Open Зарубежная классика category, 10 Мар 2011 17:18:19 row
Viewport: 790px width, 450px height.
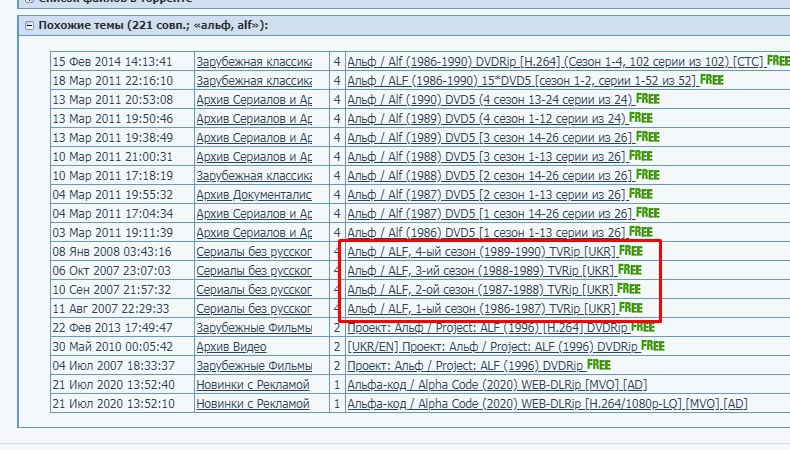point(254,176)
